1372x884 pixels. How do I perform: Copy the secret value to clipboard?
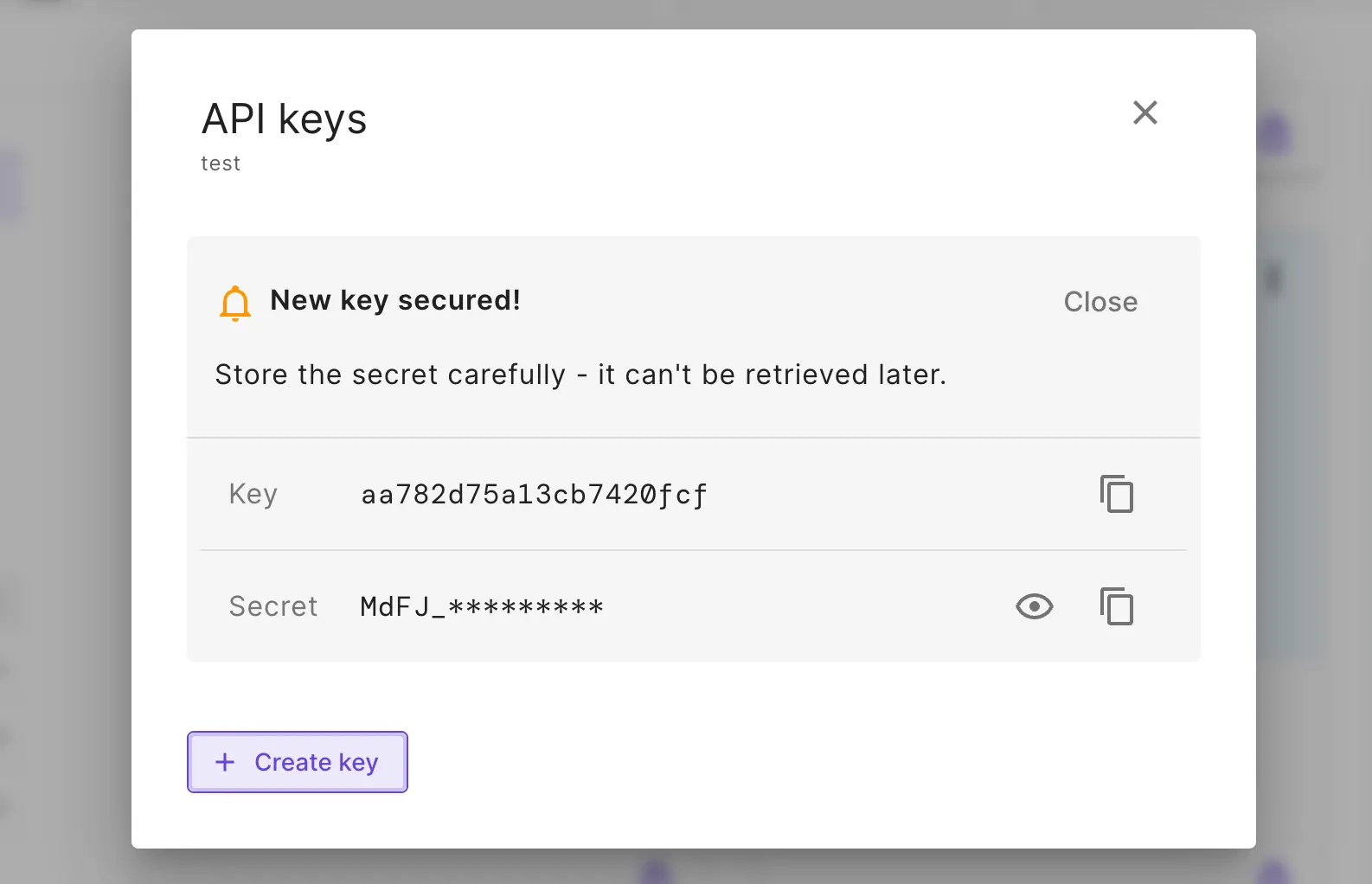[x=1116, y=606]
